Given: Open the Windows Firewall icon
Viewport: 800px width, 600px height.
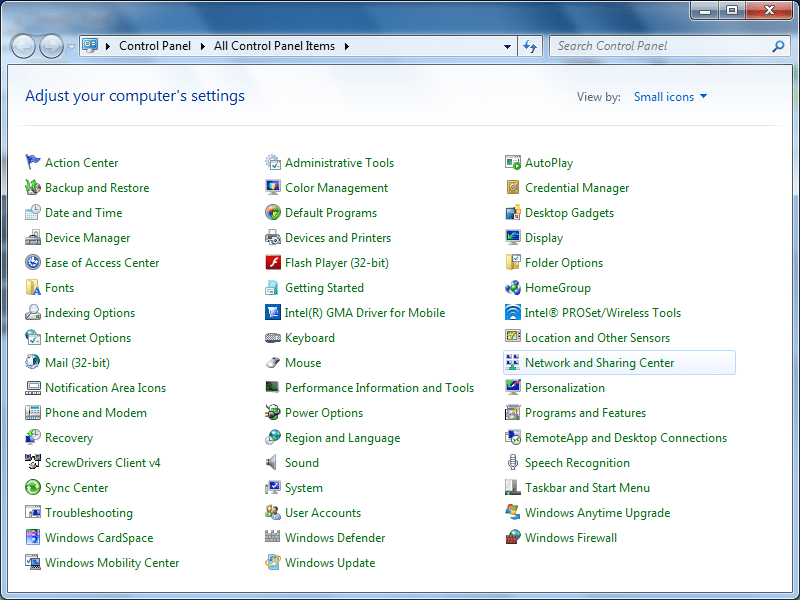Looking at the screenshot, I should tap(513, 537).
